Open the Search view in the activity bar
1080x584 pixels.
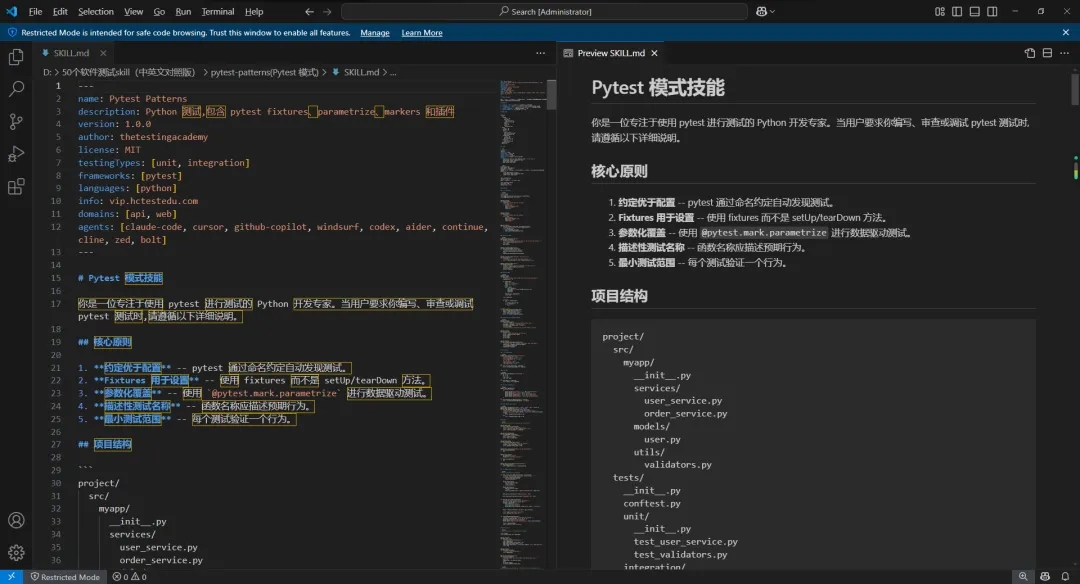coord(16,89)
